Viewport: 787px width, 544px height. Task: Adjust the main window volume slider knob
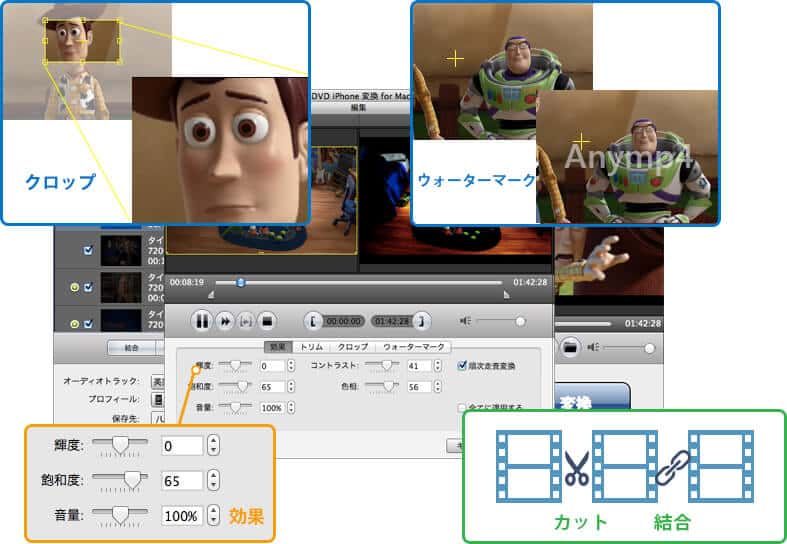pyautogui.click(x=649, y=348)
